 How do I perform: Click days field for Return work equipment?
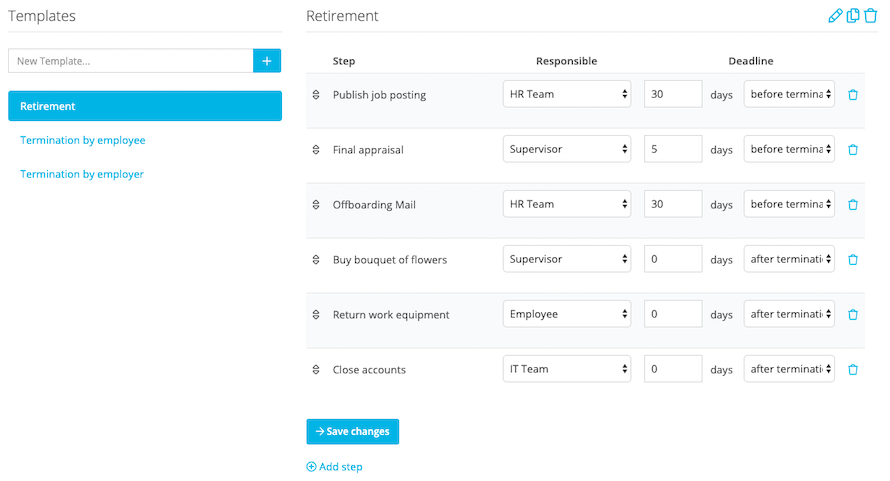tap(673, 314)
